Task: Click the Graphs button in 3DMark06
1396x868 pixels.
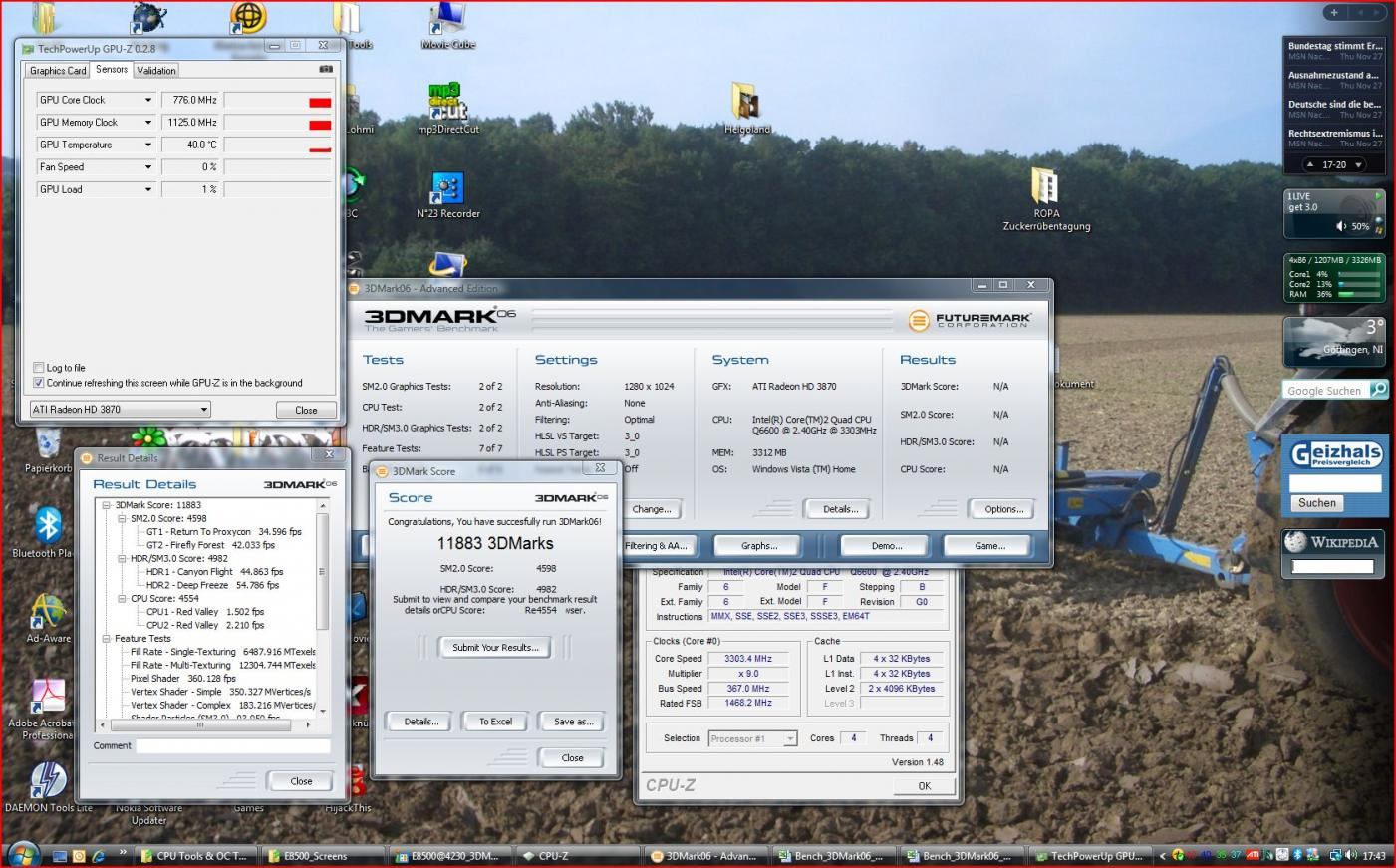Action: point(758,546)
